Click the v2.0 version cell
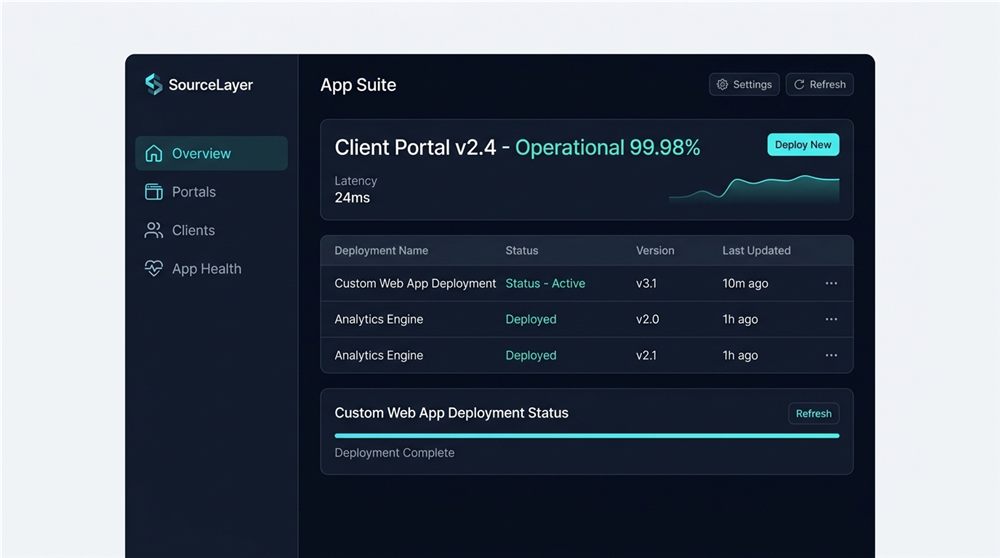 (x=647, y=319)
